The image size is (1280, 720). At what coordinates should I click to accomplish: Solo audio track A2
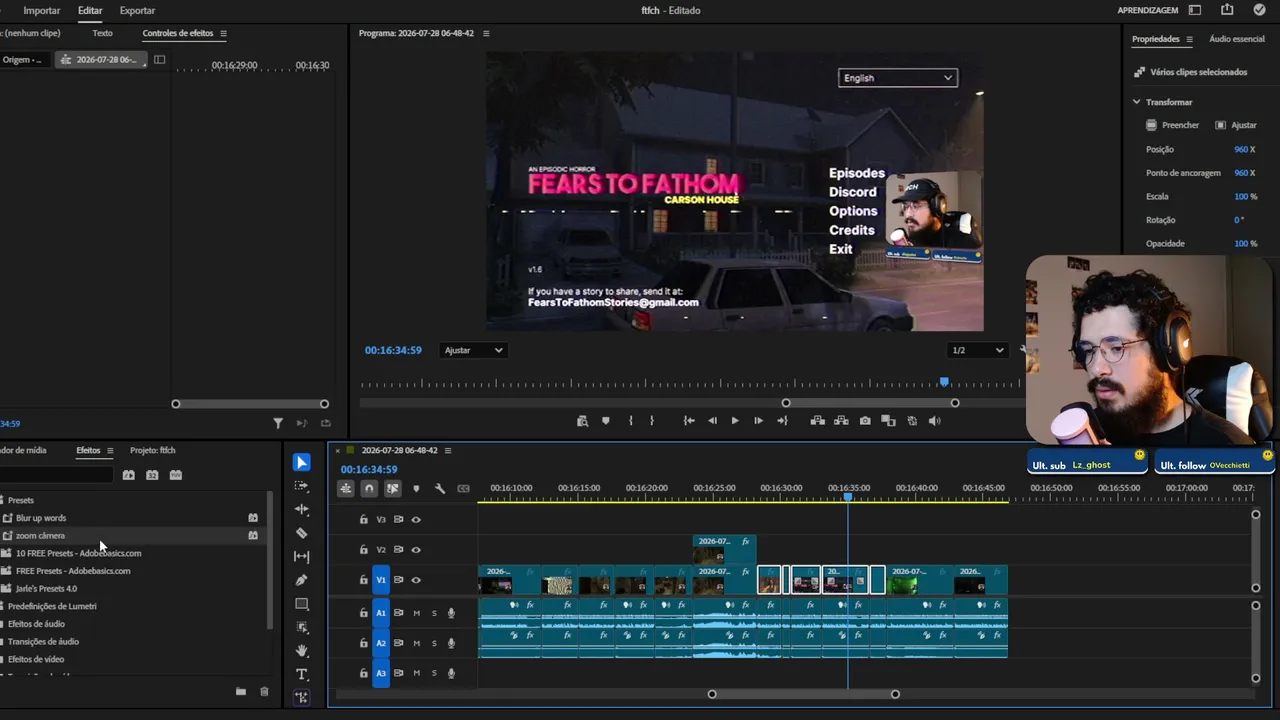click(434, 643)
